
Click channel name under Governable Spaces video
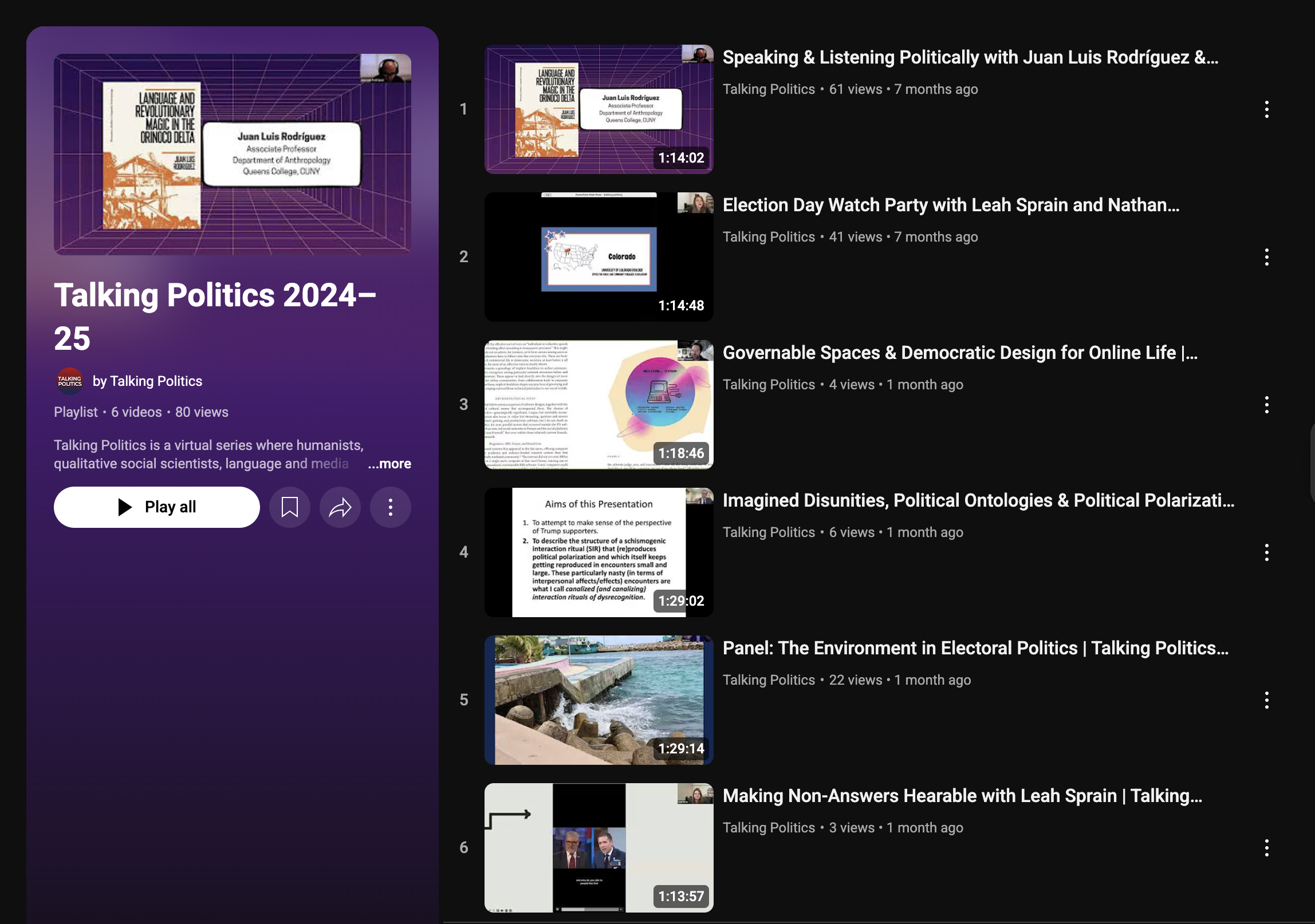point(769,385)
